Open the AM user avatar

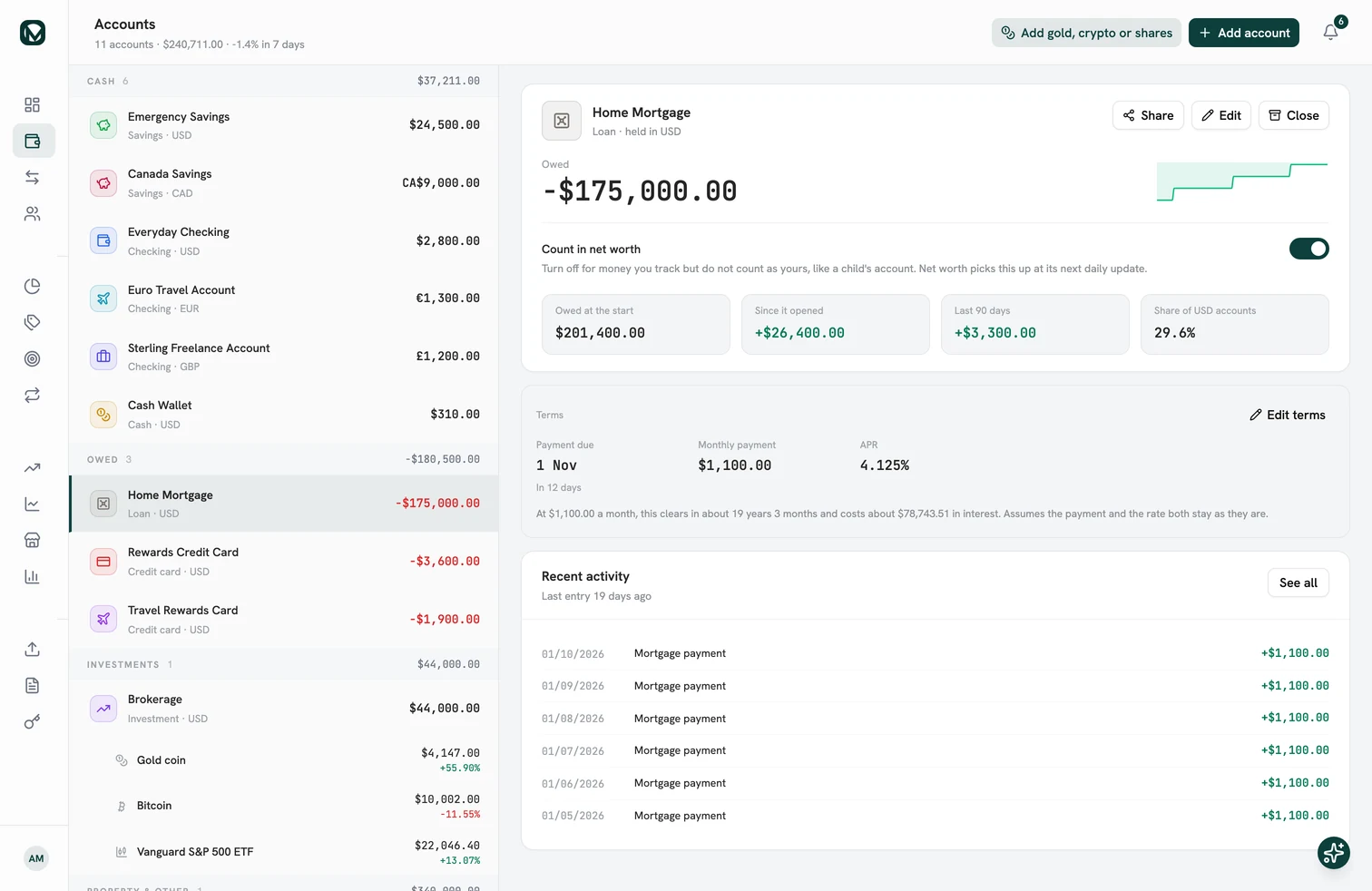point(36,858)
